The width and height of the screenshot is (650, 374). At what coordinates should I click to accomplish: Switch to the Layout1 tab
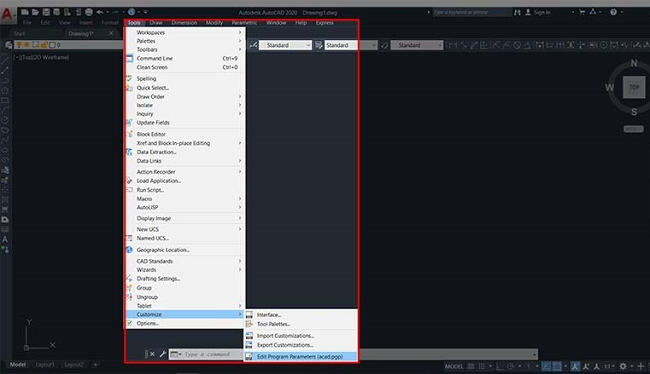click(45, 365)
